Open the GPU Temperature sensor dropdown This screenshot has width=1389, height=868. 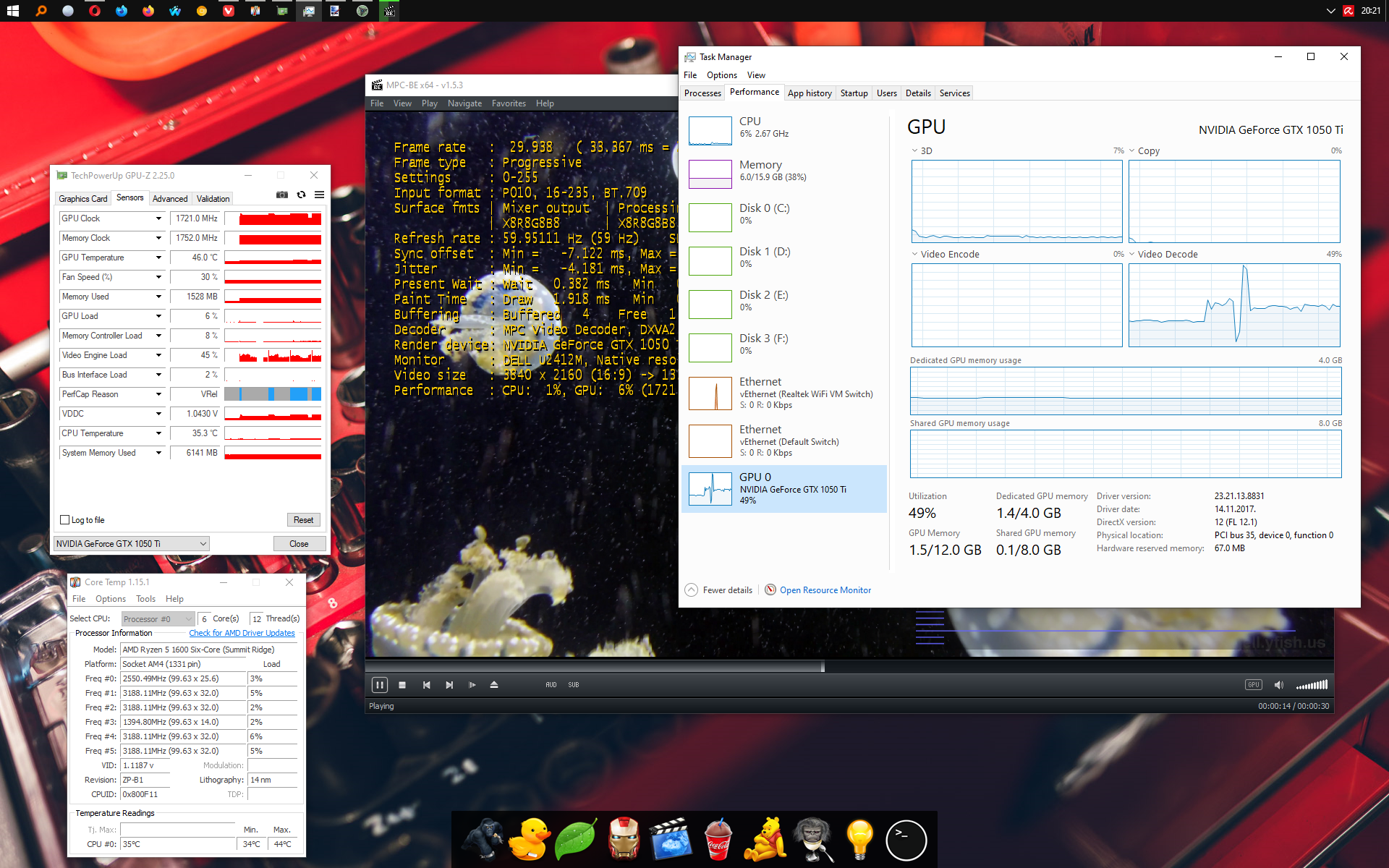click(x=158, y=258)
